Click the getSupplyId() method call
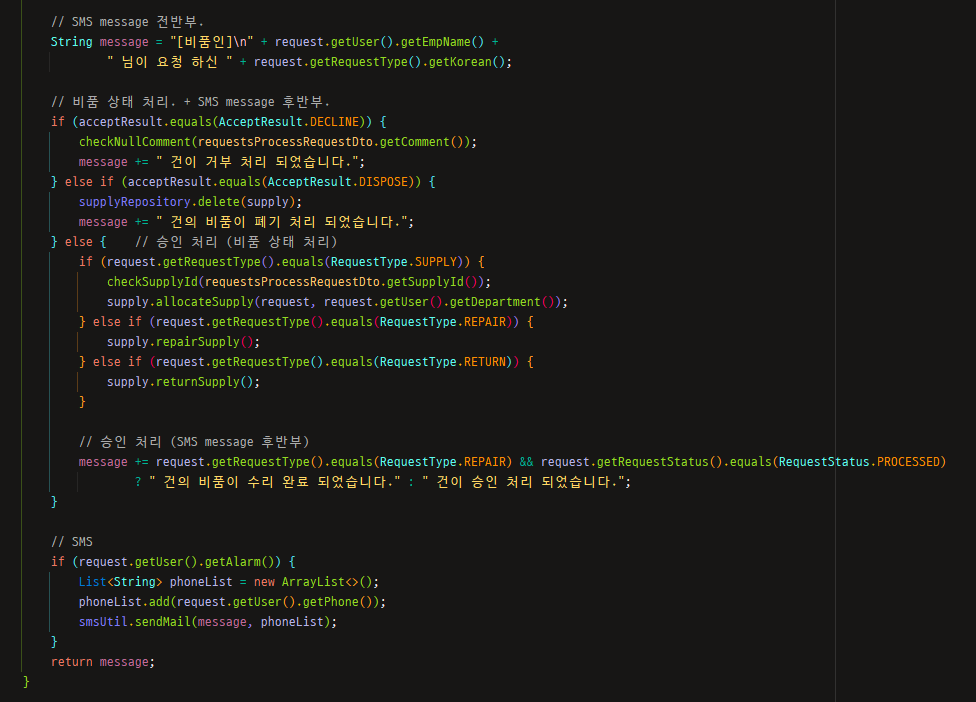This screenshot has width=976, height=702. coord(432,282)
